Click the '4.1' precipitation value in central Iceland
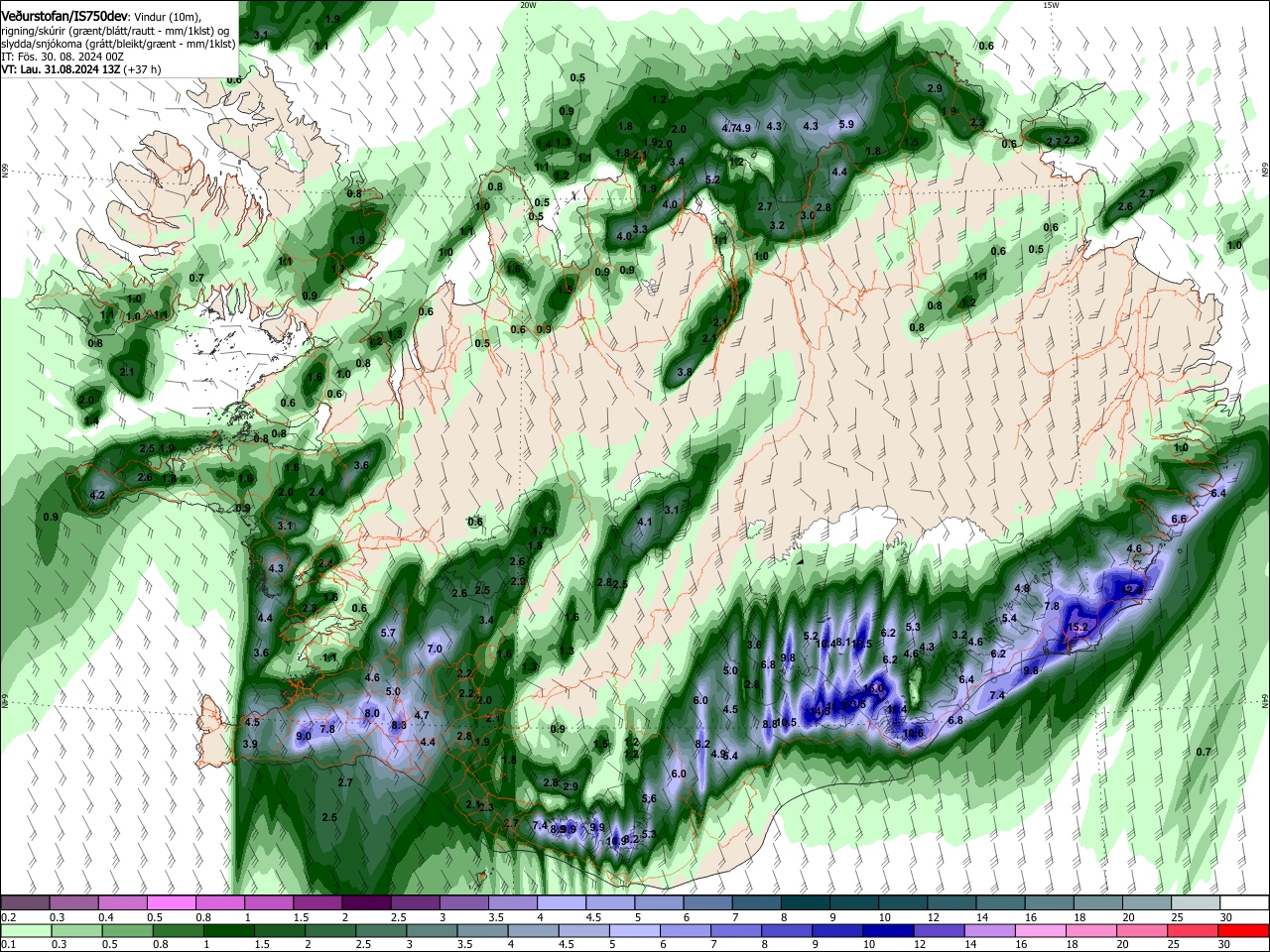 [x=645, y=522]
